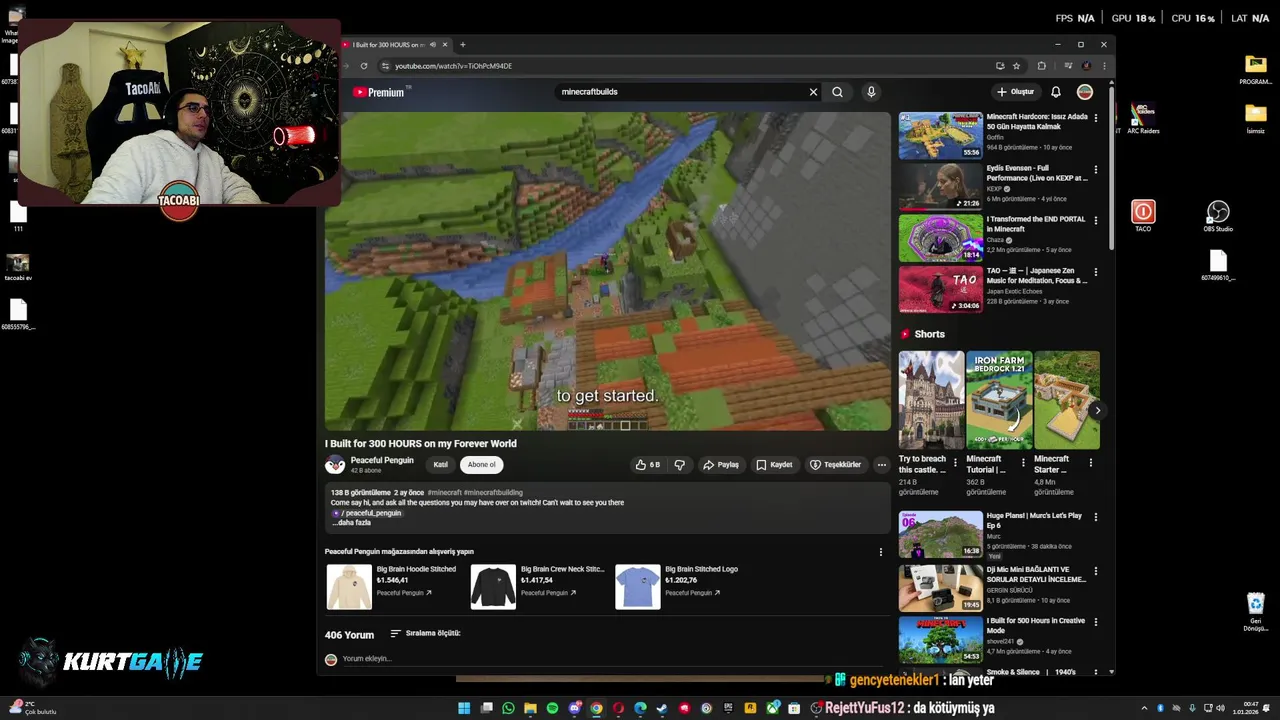Open the peaceful_penguin twitch link
Image resolution: width=1280 pixels, height=720 pixels.
coord(367,513)
